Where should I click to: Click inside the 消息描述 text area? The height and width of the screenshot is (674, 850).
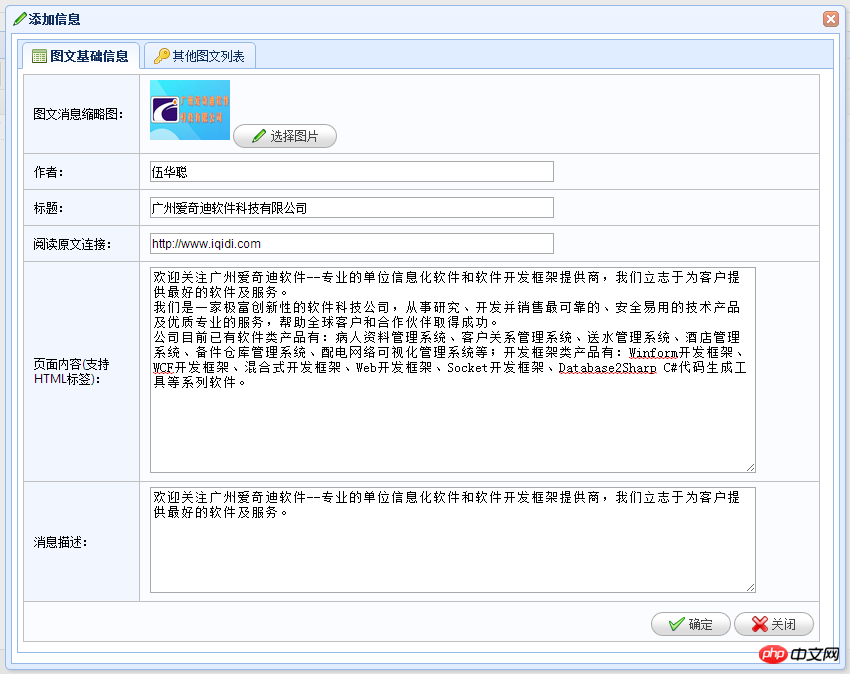(453, 540)
